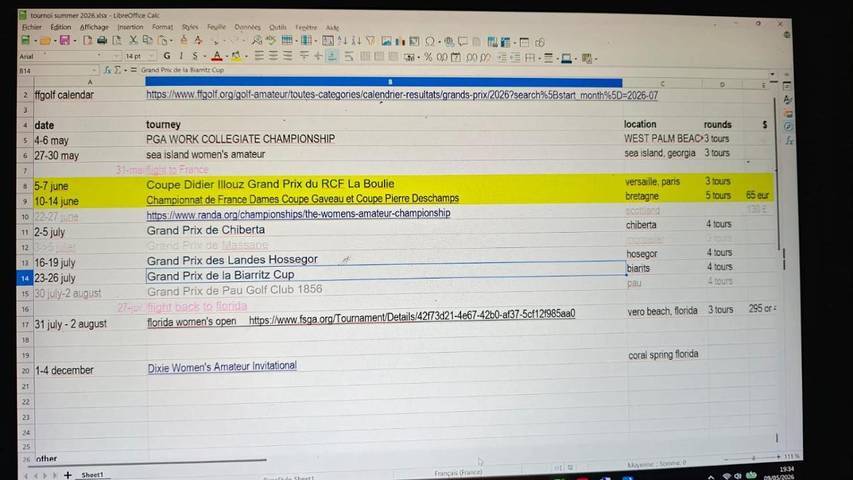Click the Insert special character omega icon
This screenshot has width=853, height=480.
430,41
